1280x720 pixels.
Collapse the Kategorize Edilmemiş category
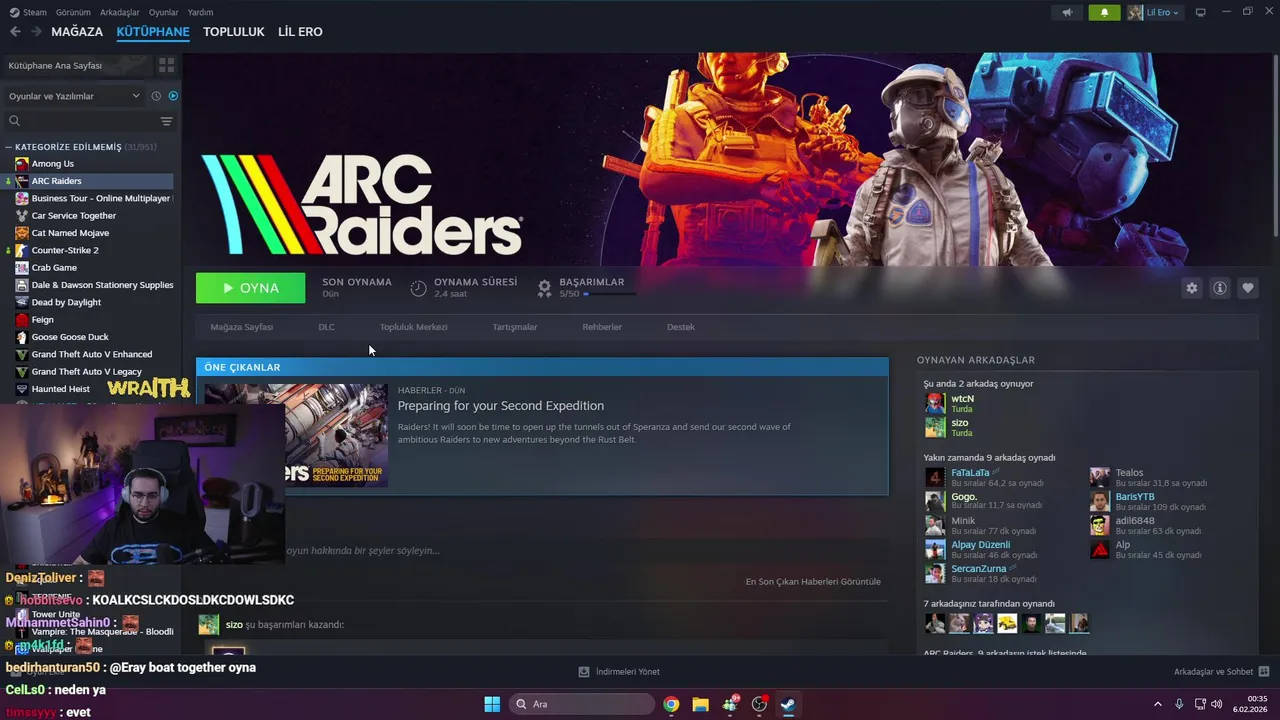[8, 147]
